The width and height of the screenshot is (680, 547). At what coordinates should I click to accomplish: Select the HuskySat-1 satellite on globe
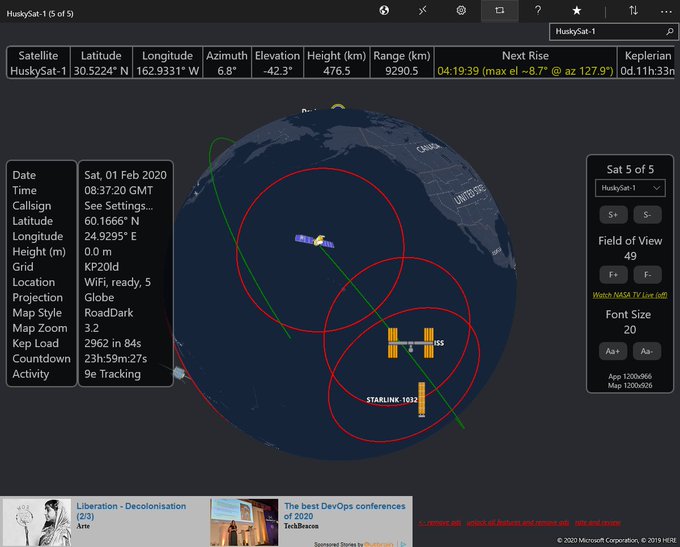coord(315,241)
